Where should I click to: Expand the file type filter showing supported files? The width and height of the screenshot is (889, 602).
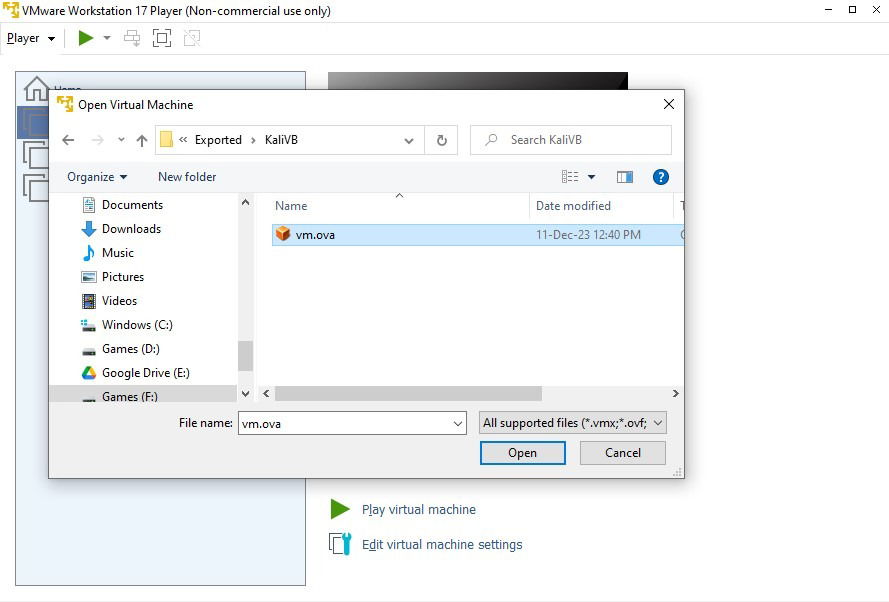point(657,422)
